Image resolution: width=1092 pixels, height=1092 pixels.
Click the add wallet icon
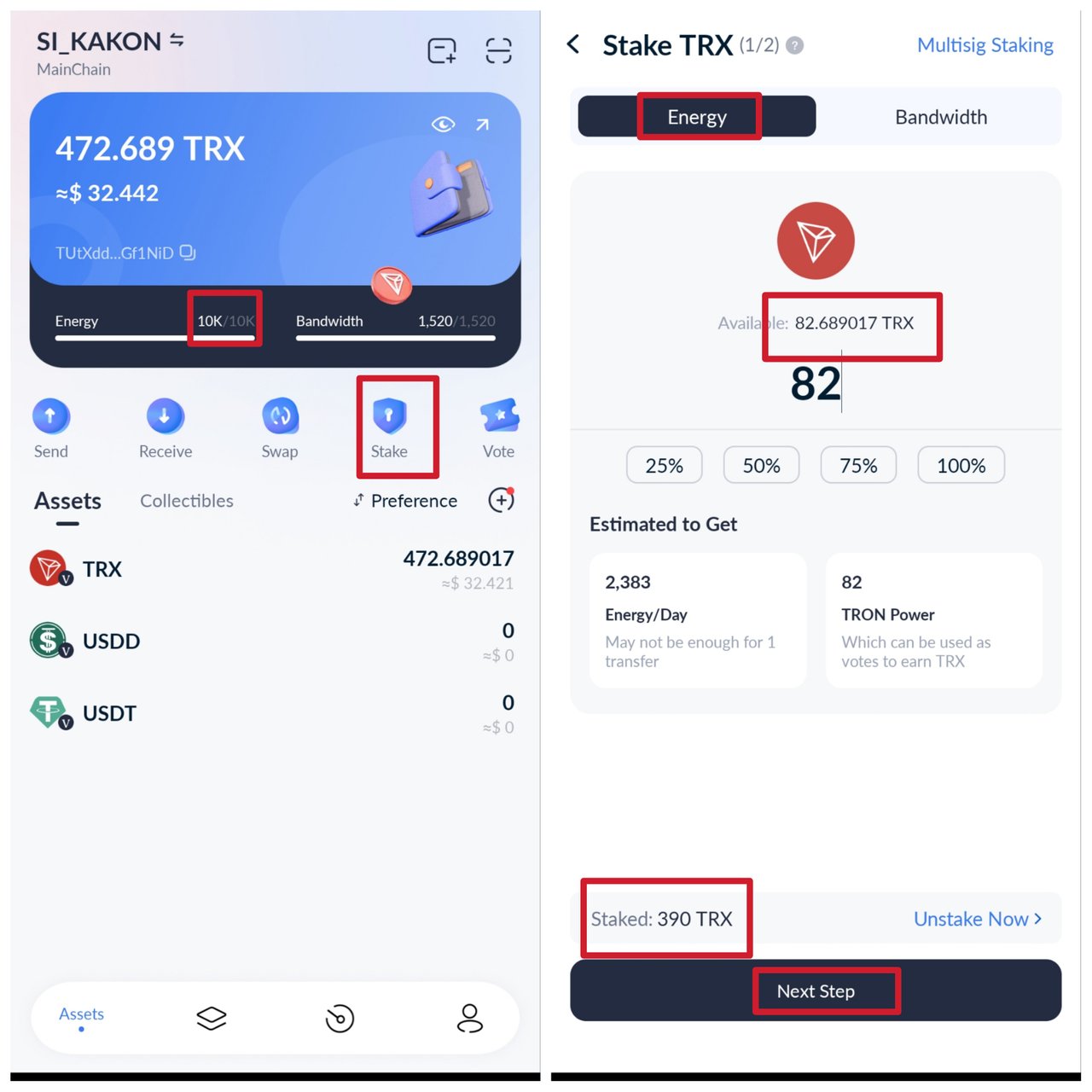(x=442, y=51)
